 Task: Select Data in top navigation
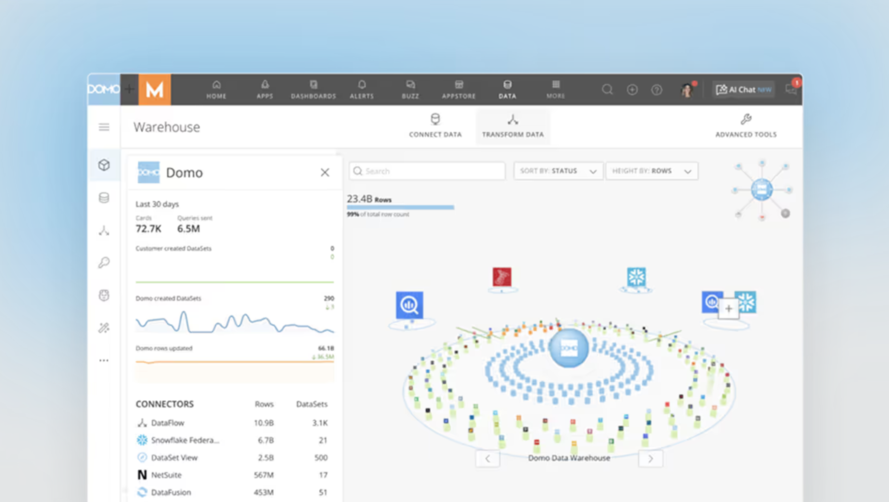507,90
